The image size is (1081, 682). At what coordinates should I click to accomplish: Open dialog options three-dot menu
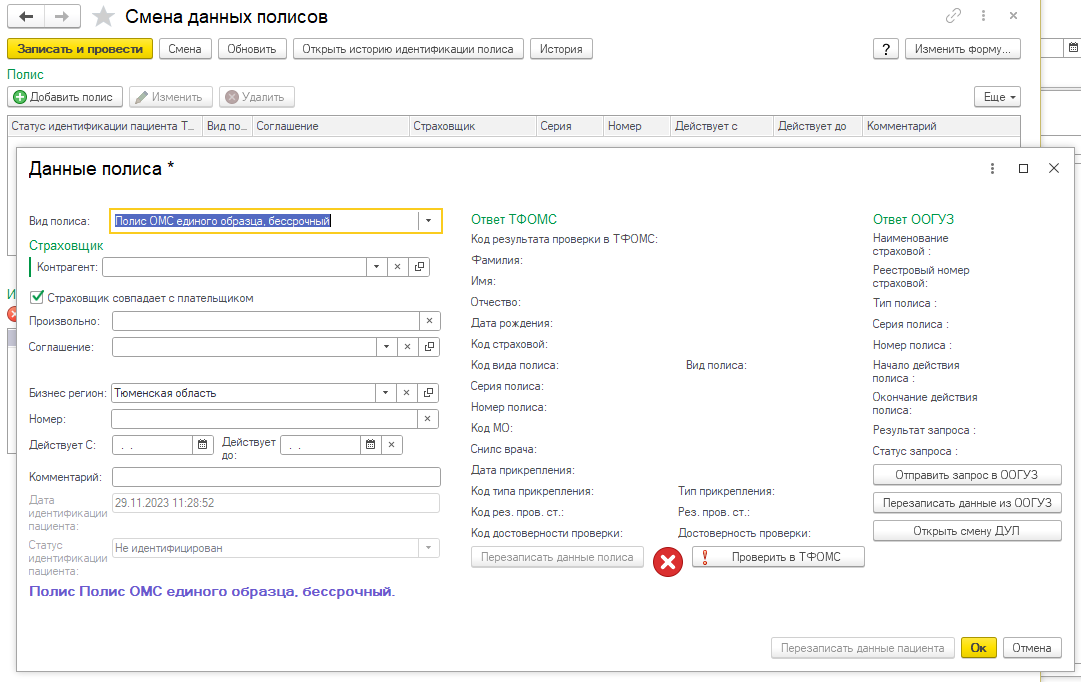click(992, 169)
